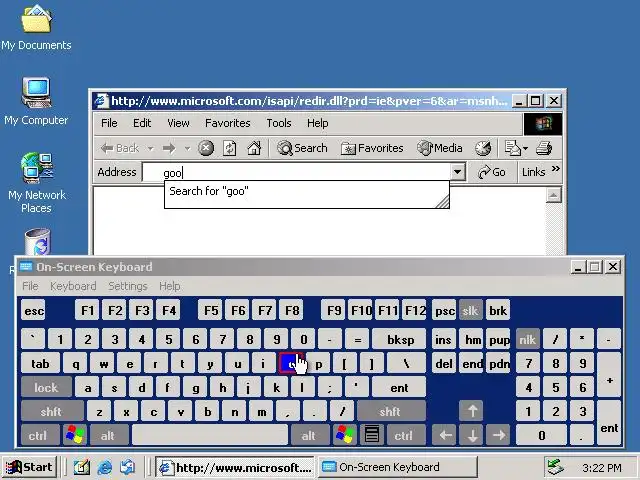Screen dimensions: 640x480
Task: Click the bksp key on keyboard
Action: coord(400,339)
